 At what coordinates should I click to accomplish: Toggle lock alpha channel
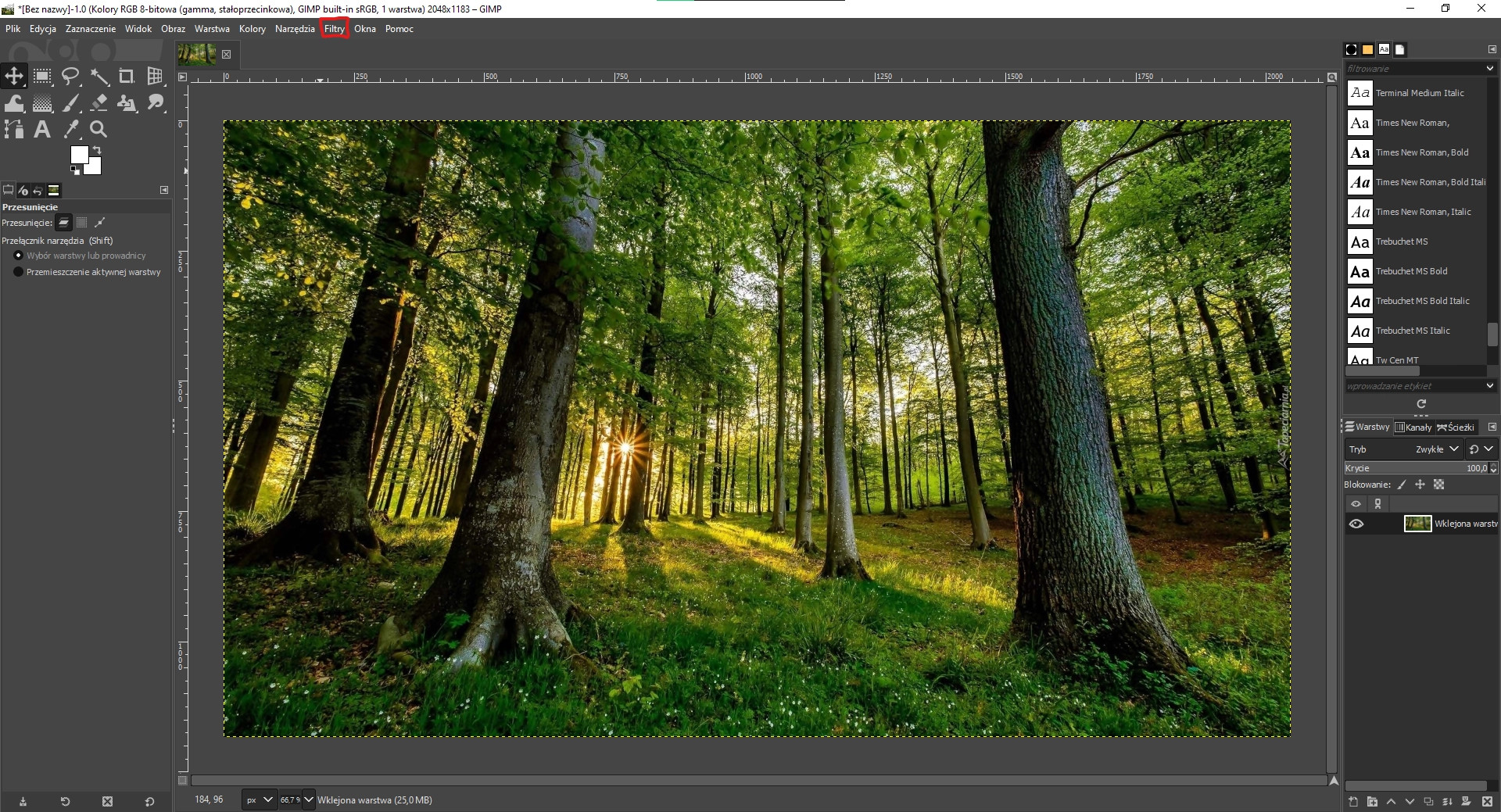click(1438, 485)
